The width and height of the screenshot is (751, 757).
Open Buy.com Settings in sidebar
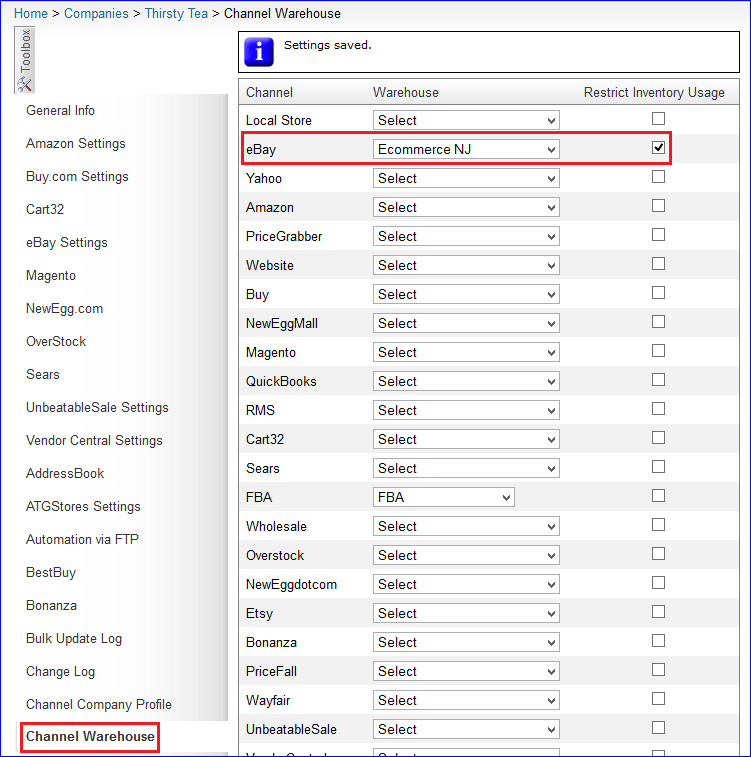(x=77, y=177)
